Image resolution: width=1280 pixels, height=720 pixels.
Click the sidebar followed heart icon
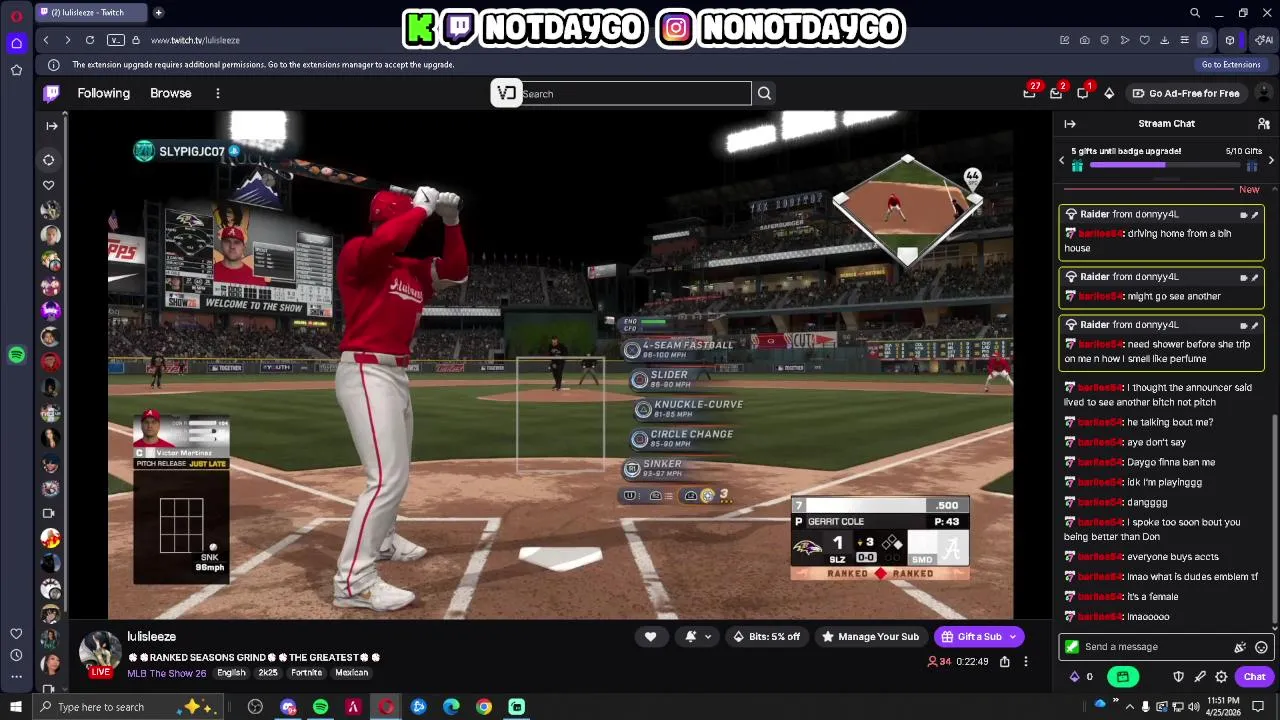[48, 185]
